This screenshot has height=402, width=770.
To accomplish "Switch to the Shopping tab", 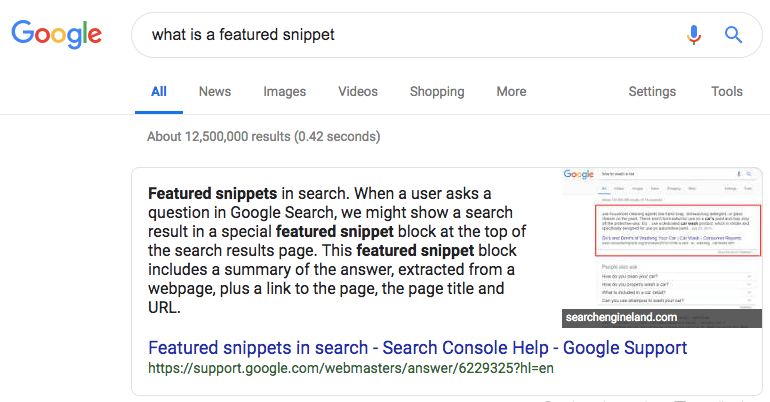I will click(437, 91).
